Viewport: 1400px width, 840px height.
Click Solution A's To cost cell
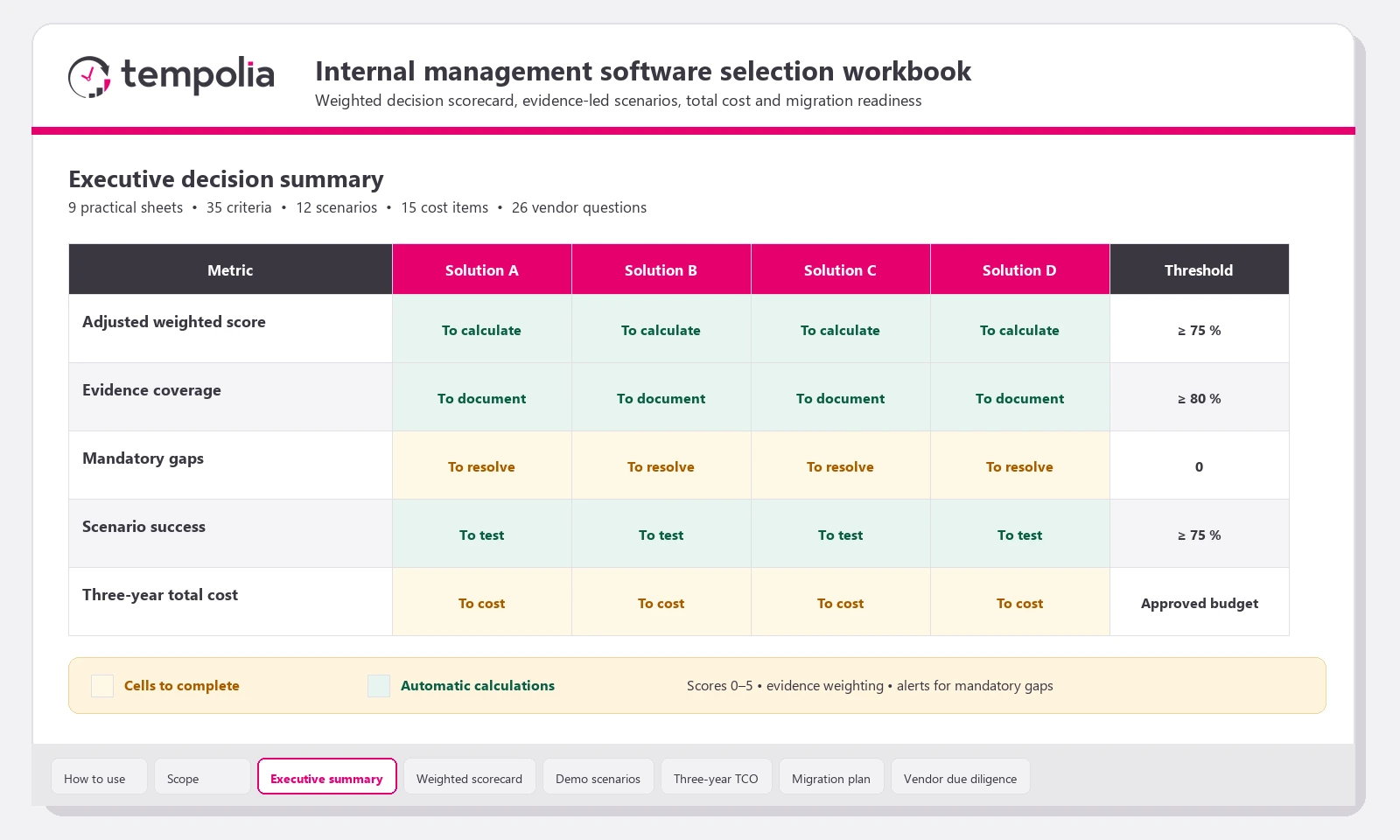pos(482,602)
